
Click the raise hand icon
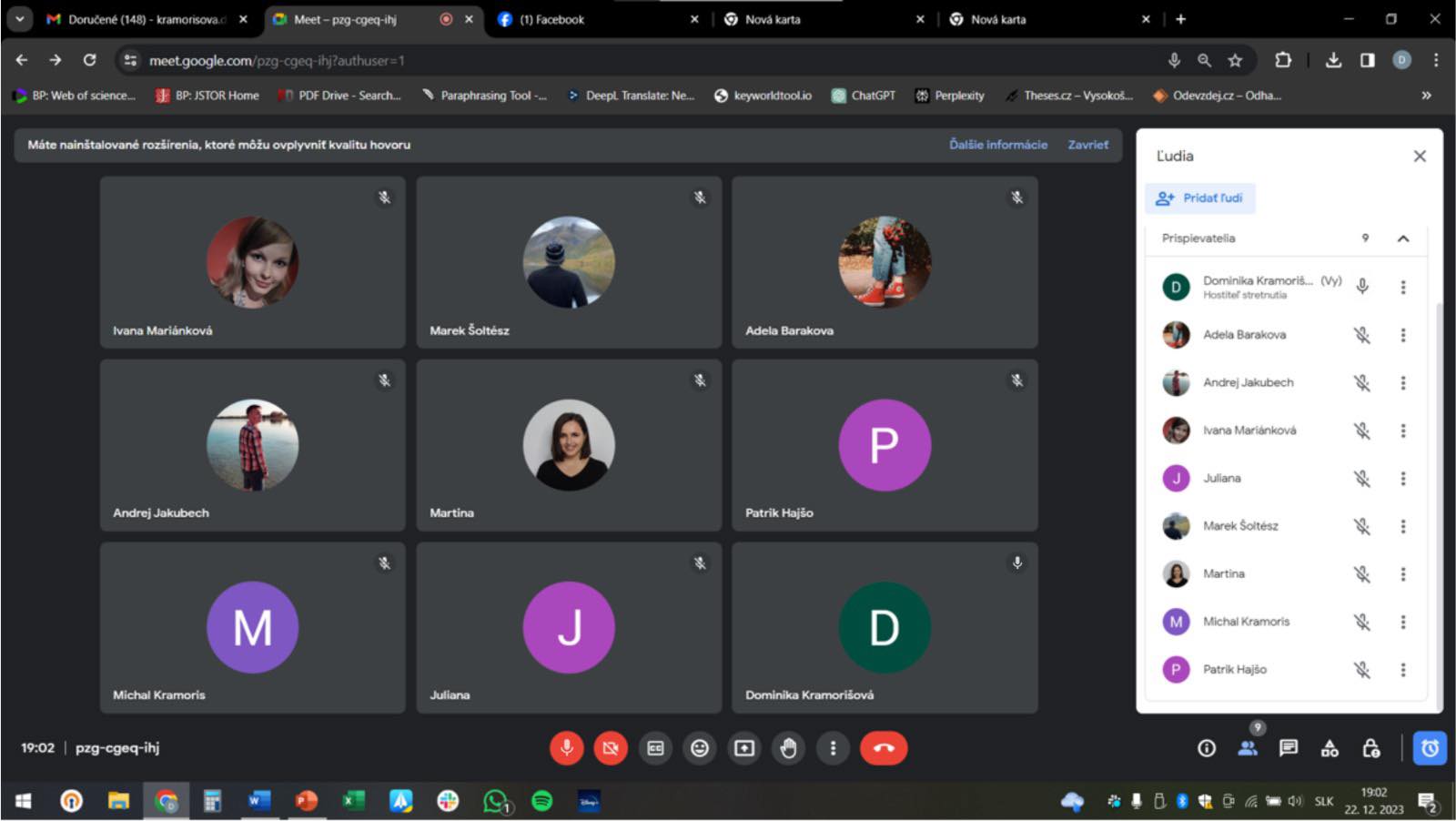tap(788, 748)
